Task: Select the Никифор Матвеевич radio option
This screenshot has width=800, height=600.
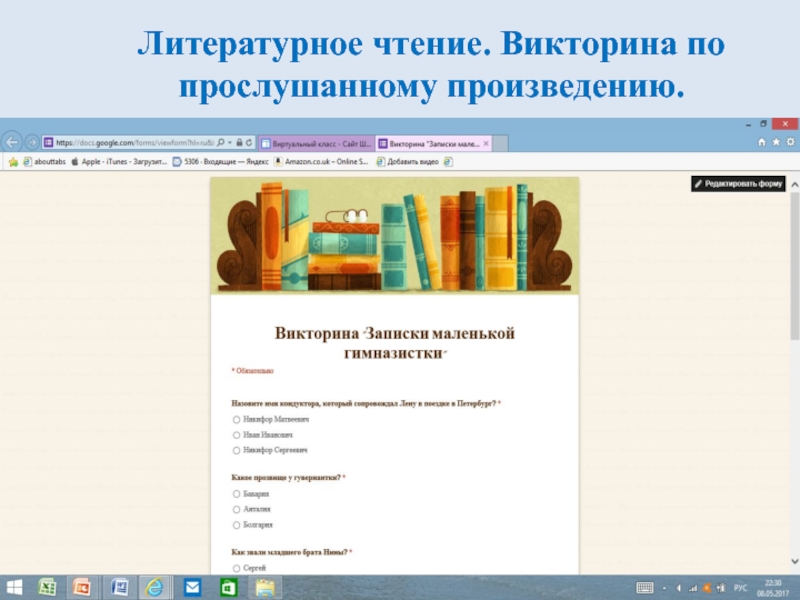Action: [x=236, y=420]
